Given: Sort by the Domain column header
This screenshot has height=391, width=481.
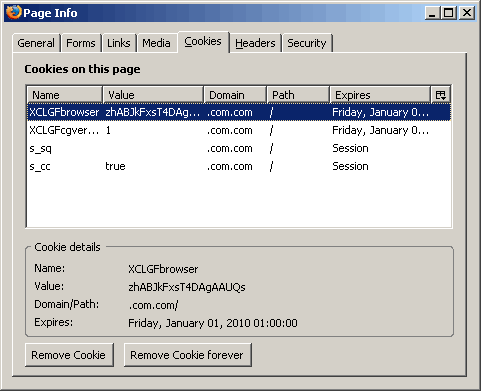Looking at the screenshot, I should pos(235,95).
